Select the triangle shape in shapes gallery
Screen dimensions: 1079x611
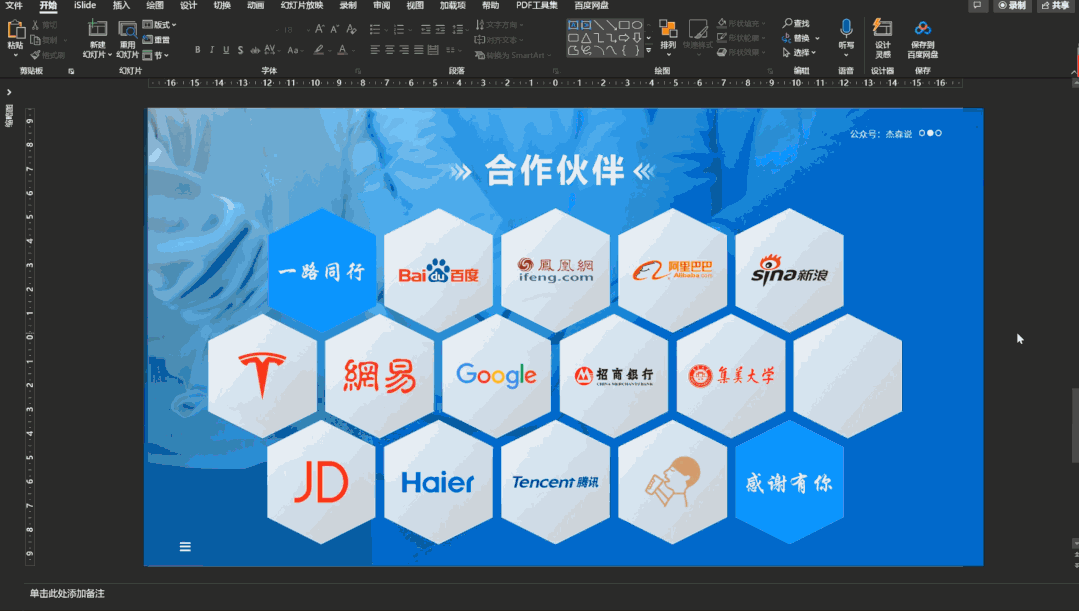pyautogui.click(x=586, y=38)
